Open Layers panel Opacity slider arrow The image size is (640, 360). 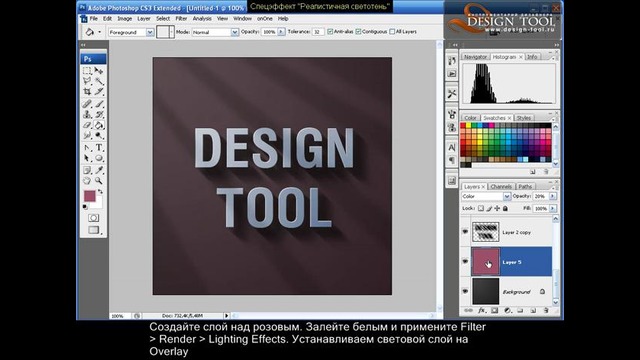(553, 196)
